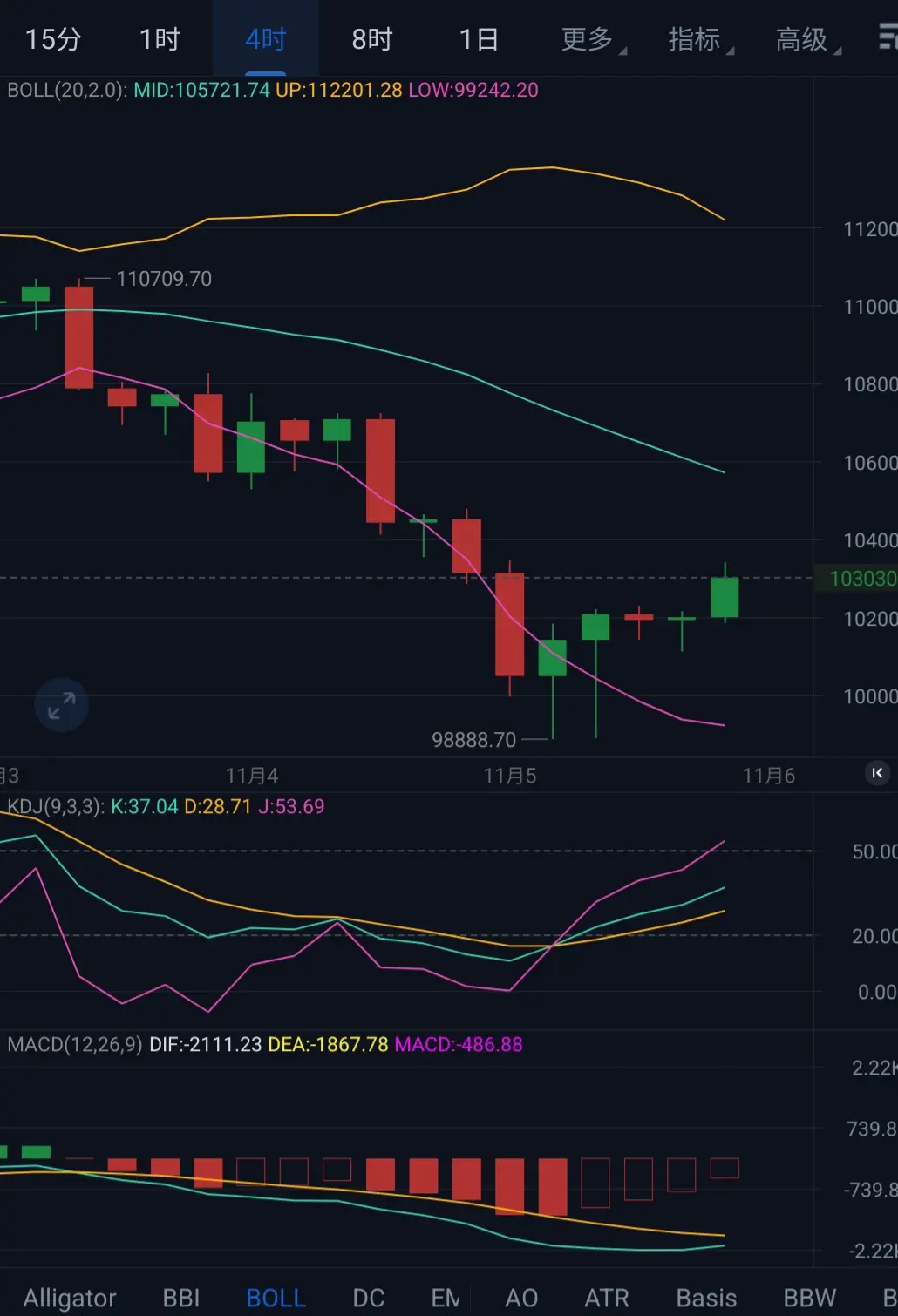Open the chart settings icon at top right
Screen dimensions: 898x1316
point(888,37)
